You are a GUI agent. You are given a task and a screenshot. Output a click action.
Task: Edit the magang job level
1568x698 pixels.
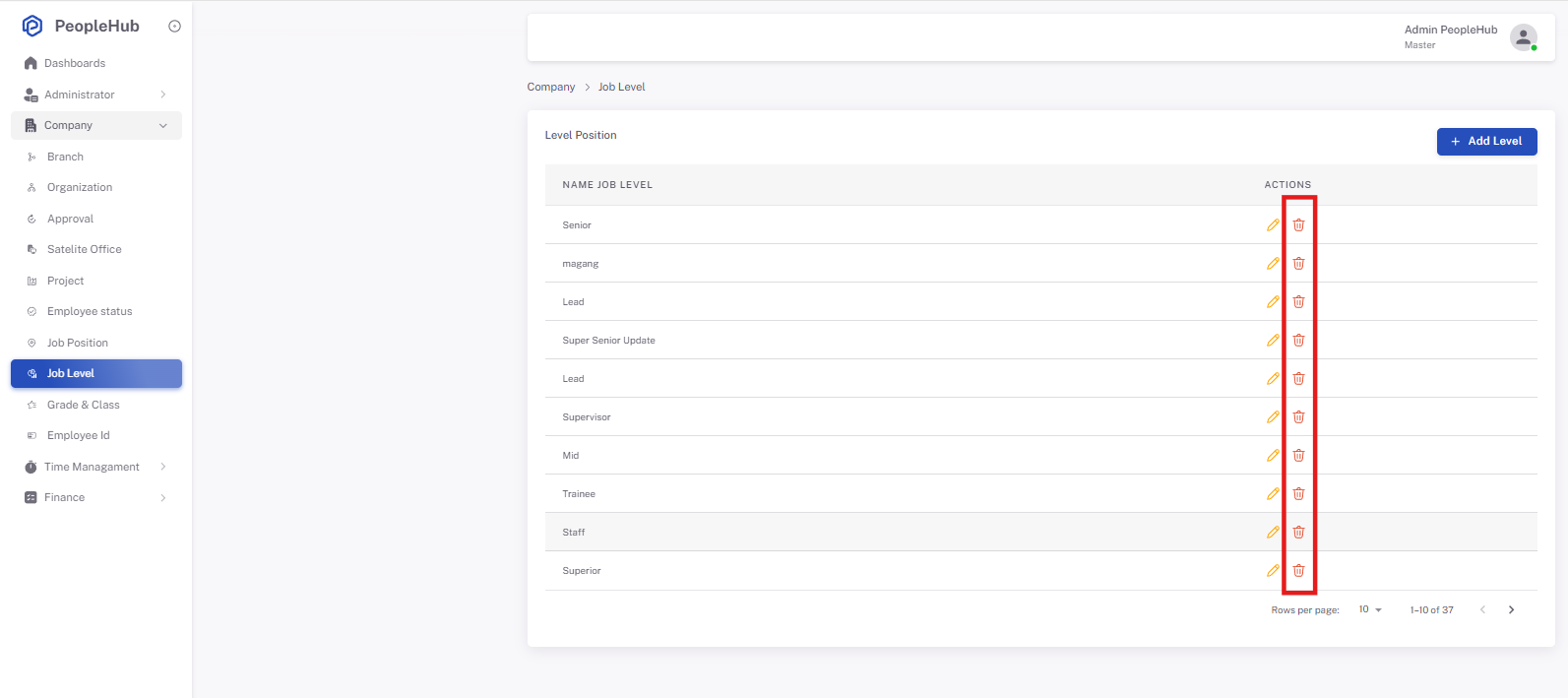coord(1273,263)
